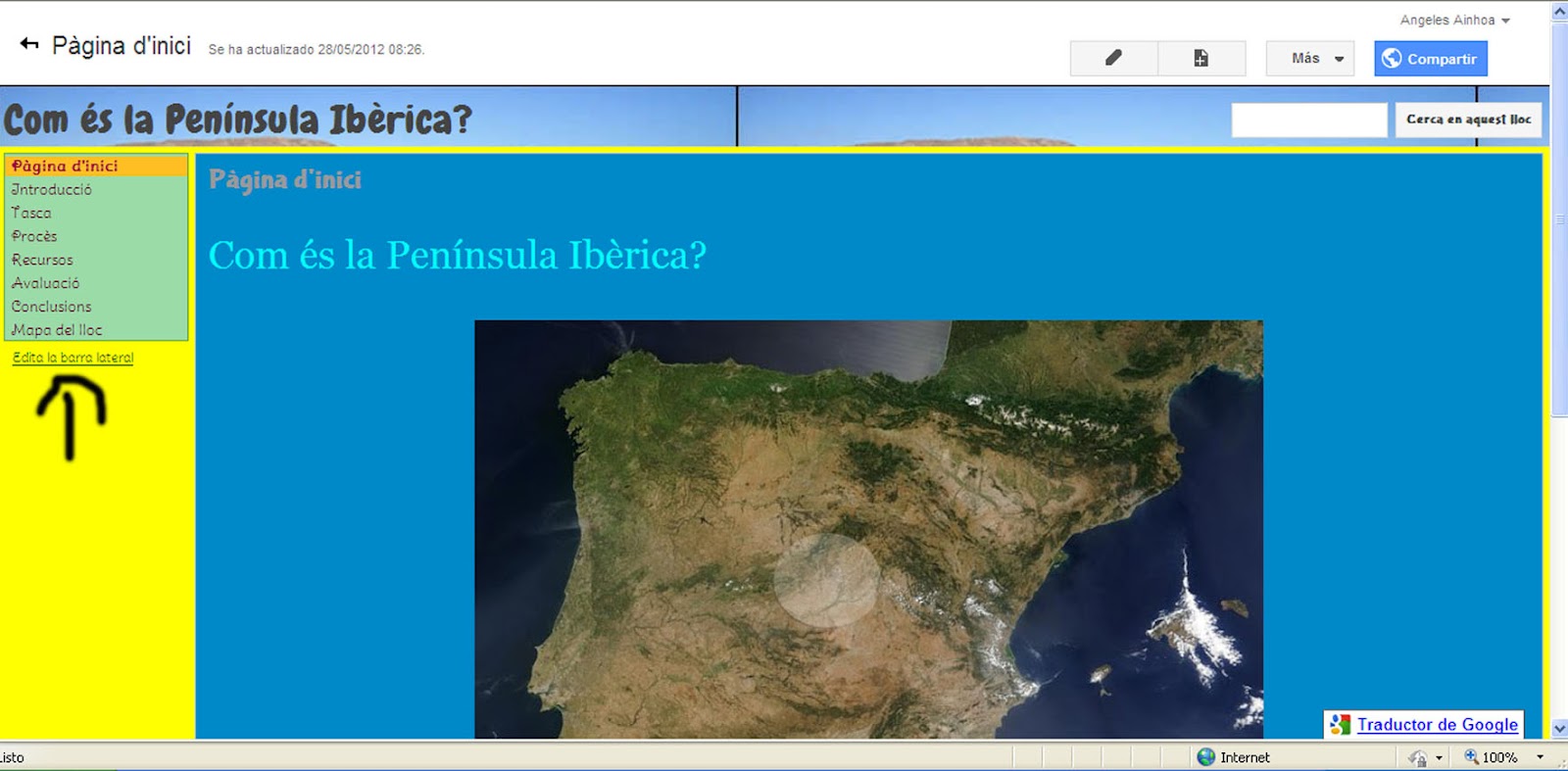The height and width of the screenshot is (771, 1568).
Task: Click the back arrow beside Pàgina d'inici
Action: tap(29, 44)
